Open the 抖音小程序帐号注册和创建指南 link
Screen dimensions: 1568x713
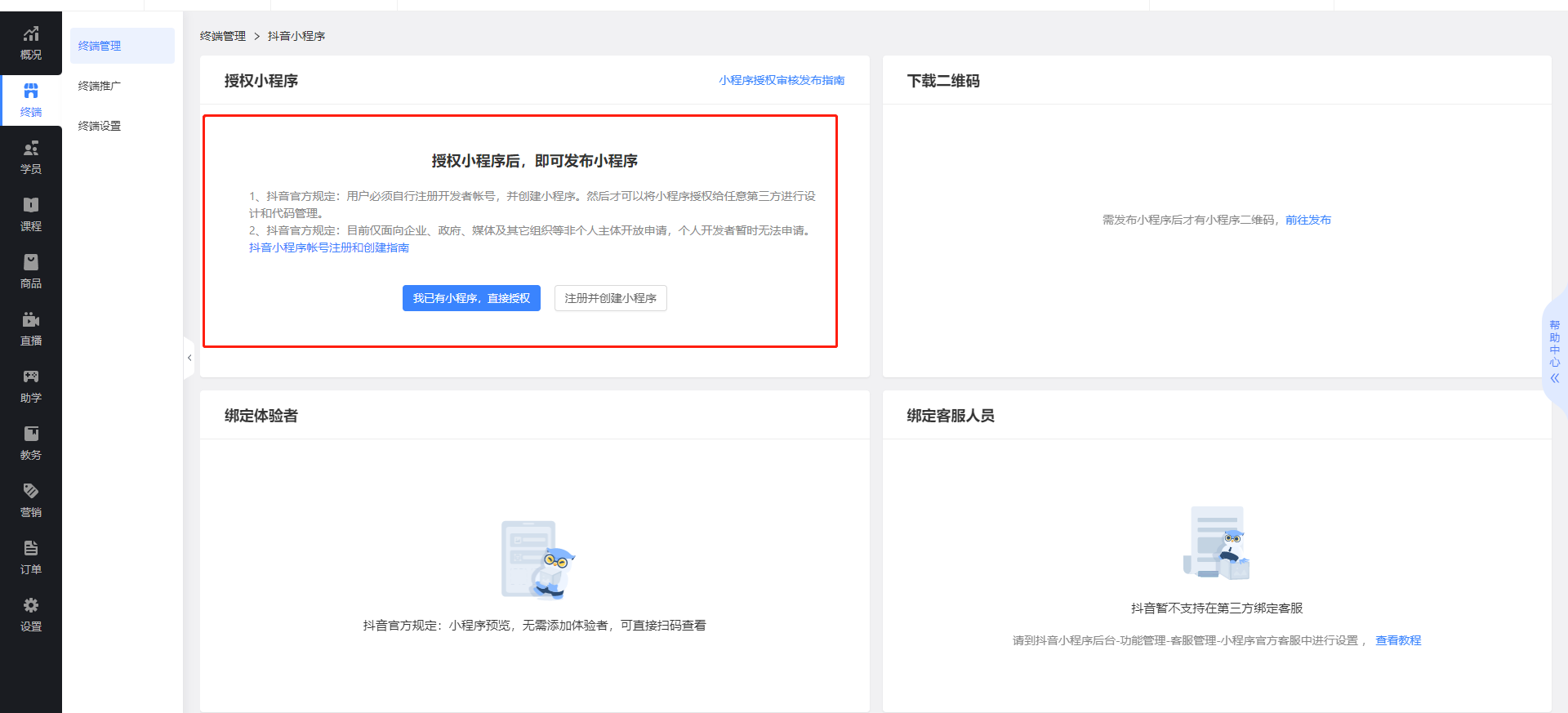(x=329, y=247)
